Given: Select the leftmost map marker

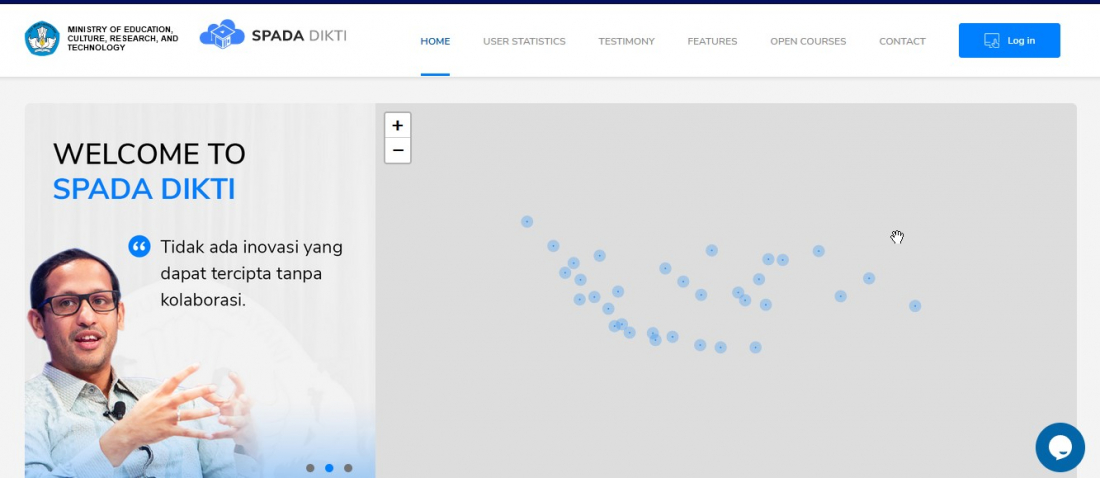Looking at the screenshot, I should click(527, 221).
